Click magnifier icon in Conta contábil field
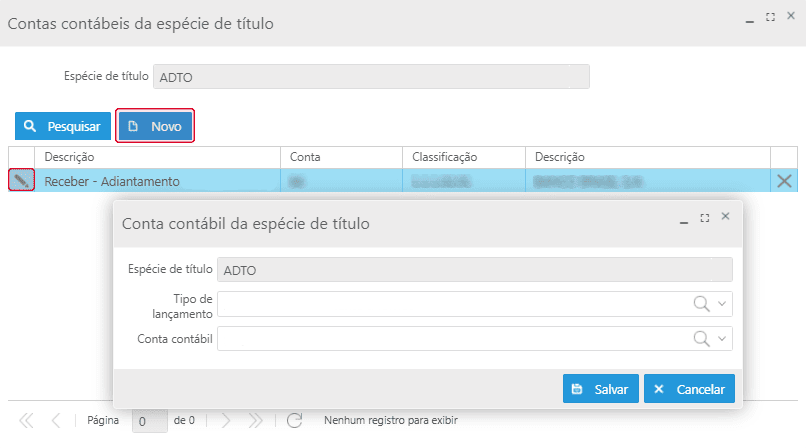 click(x=702, y=339)
